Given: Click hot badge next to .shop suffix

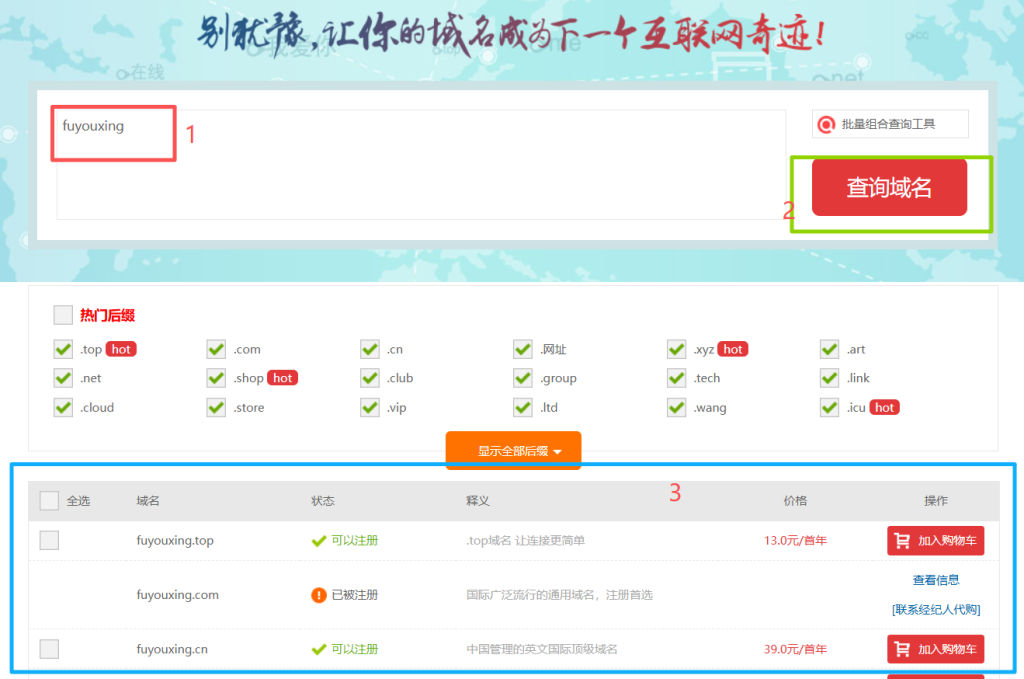Looking at the screenshot, I should tap(282, 378).
